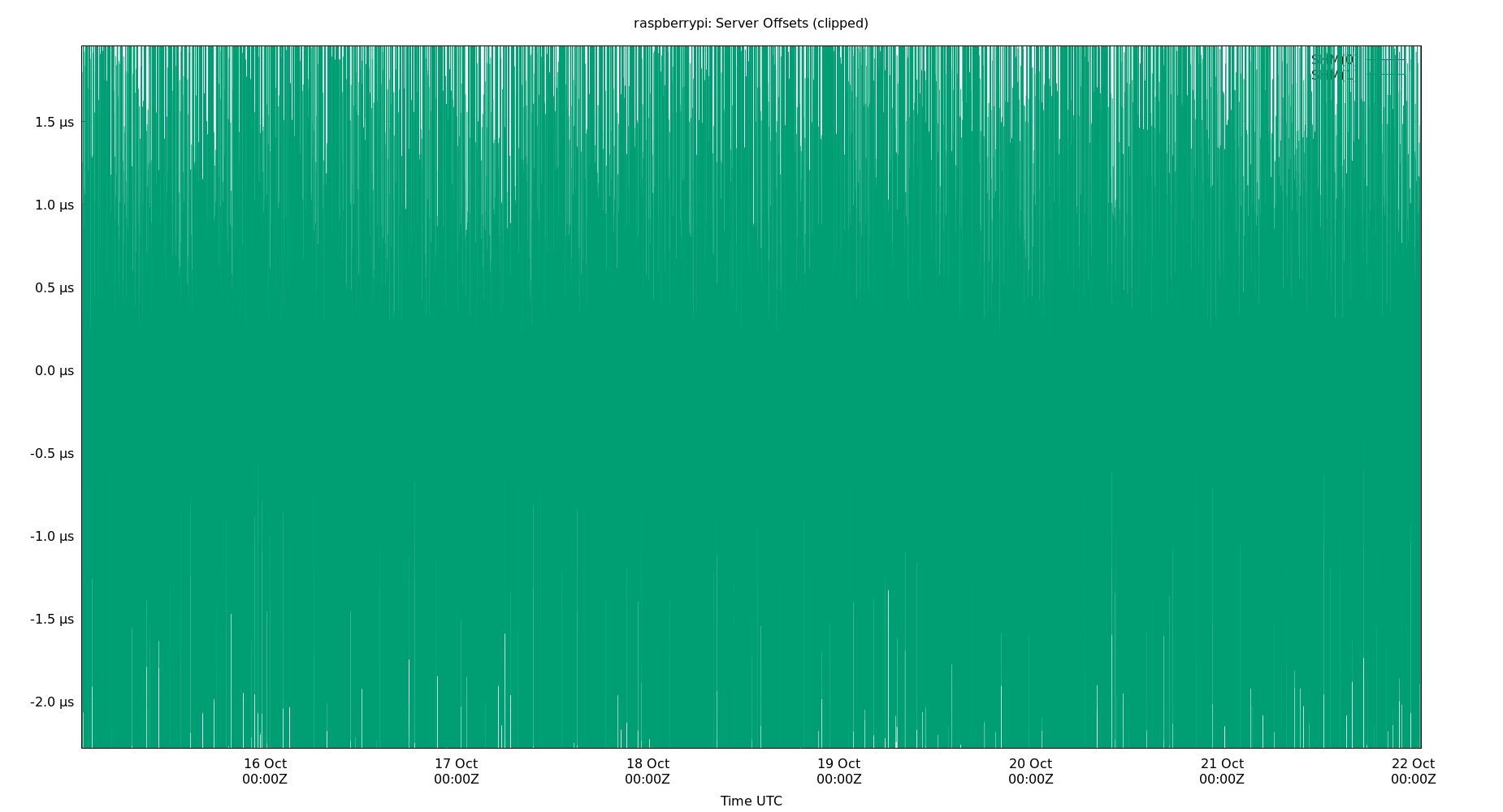Screen dimensions: 1503x812
Task: Click the SHM(1) legend entry
Action: (1332, 75)
